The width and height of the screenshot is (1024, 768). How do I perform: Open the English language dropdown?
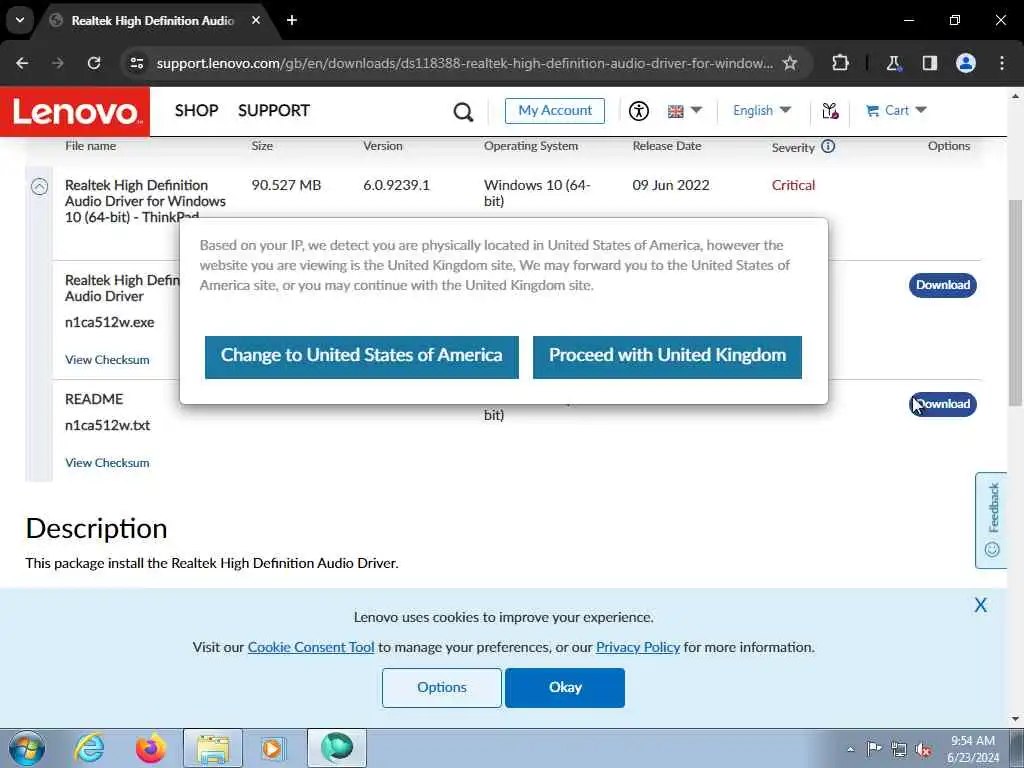point(761,110)
